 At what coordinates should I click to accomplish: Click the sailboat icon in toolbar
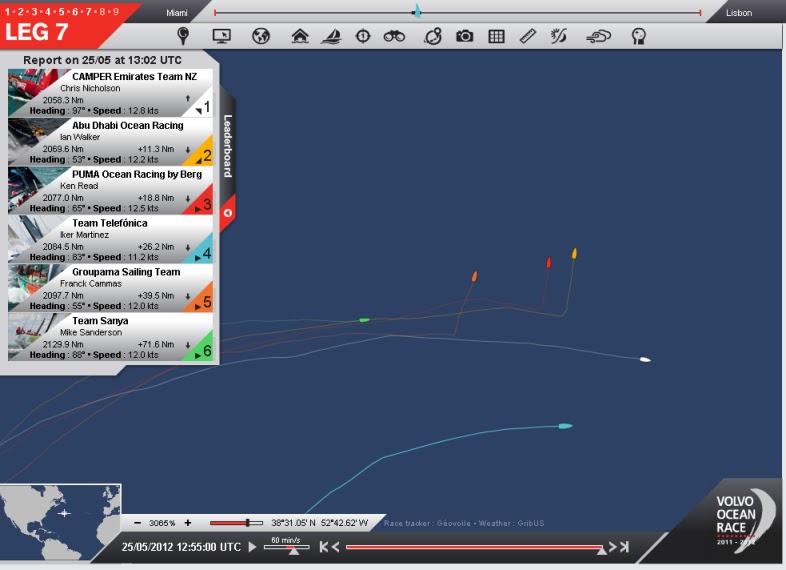(x=331, y=36)
